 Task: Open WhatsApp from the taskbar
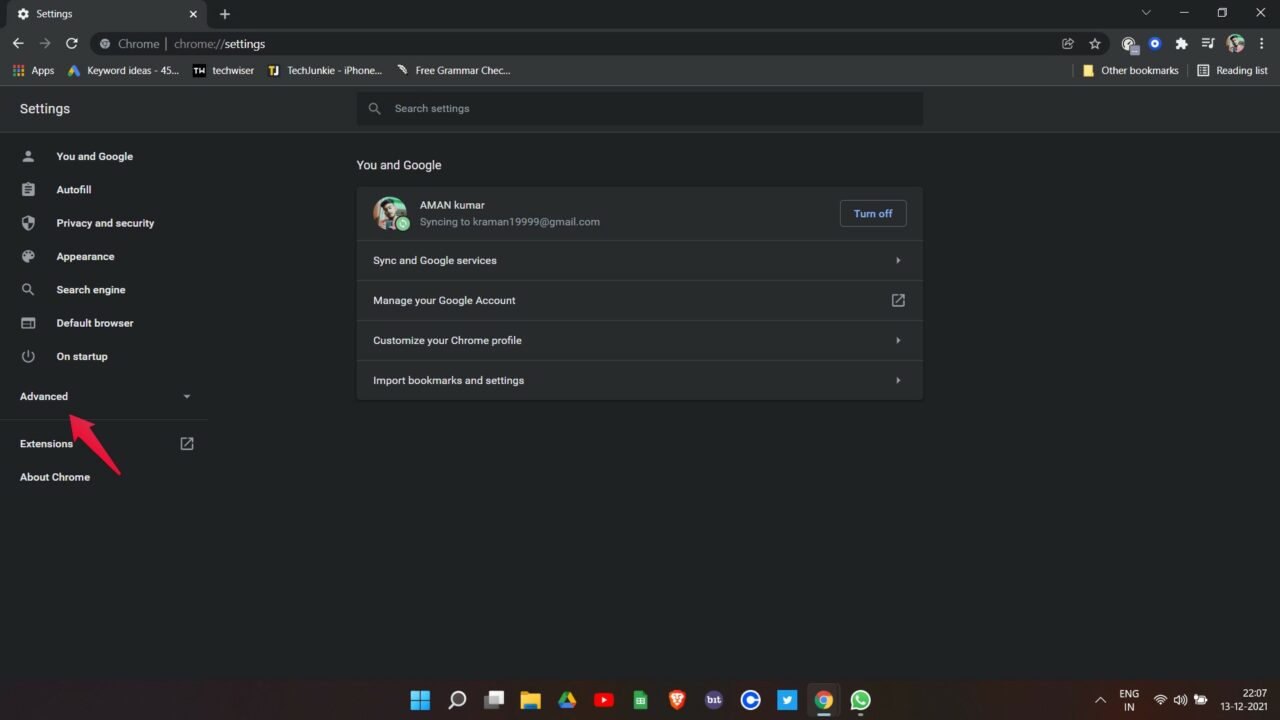coord(860,700)
